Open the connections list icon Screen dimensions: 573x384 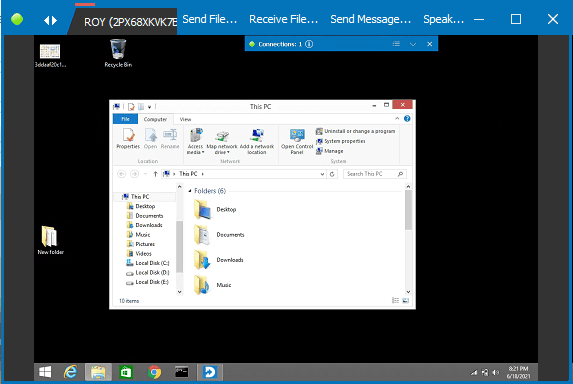click(396, 44)
